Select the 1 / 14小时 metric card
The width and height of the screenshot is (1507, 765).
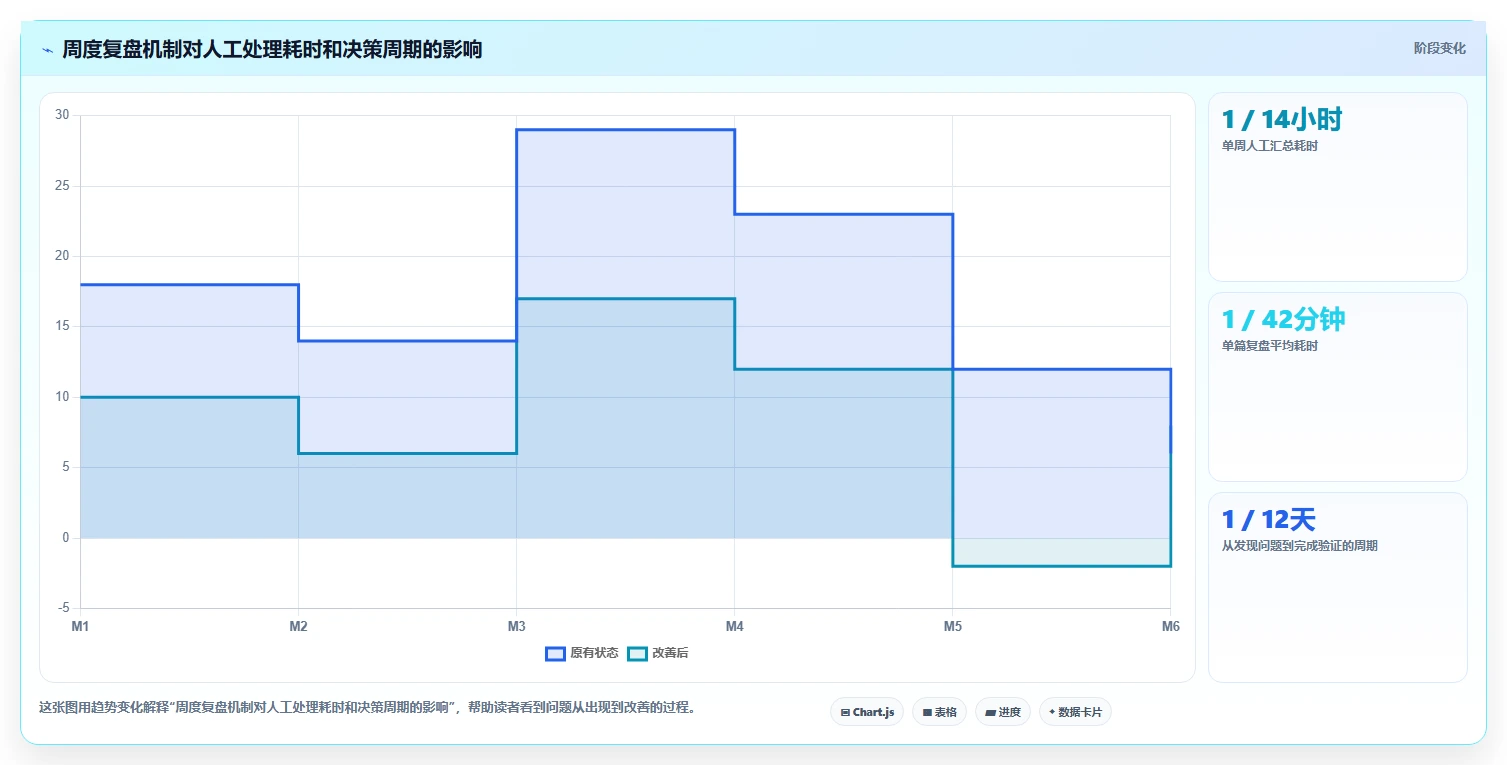[x=1338, y=187]
